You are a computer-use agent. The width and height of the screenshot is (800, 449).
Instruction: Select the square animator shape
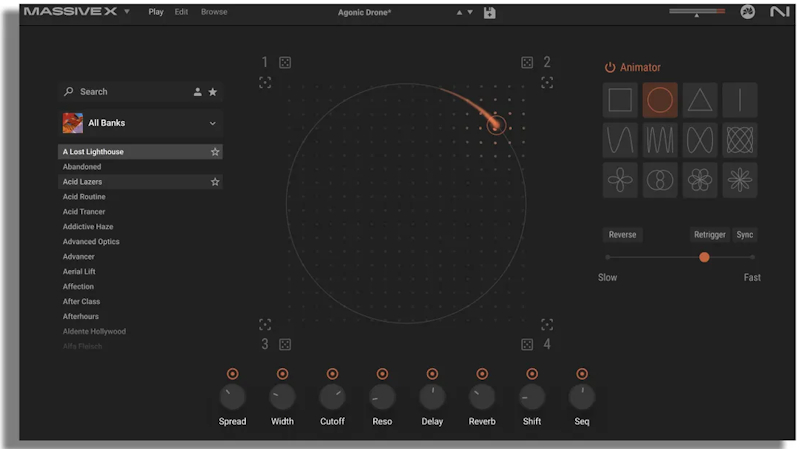pyautogui.click(x=620, y=100)
